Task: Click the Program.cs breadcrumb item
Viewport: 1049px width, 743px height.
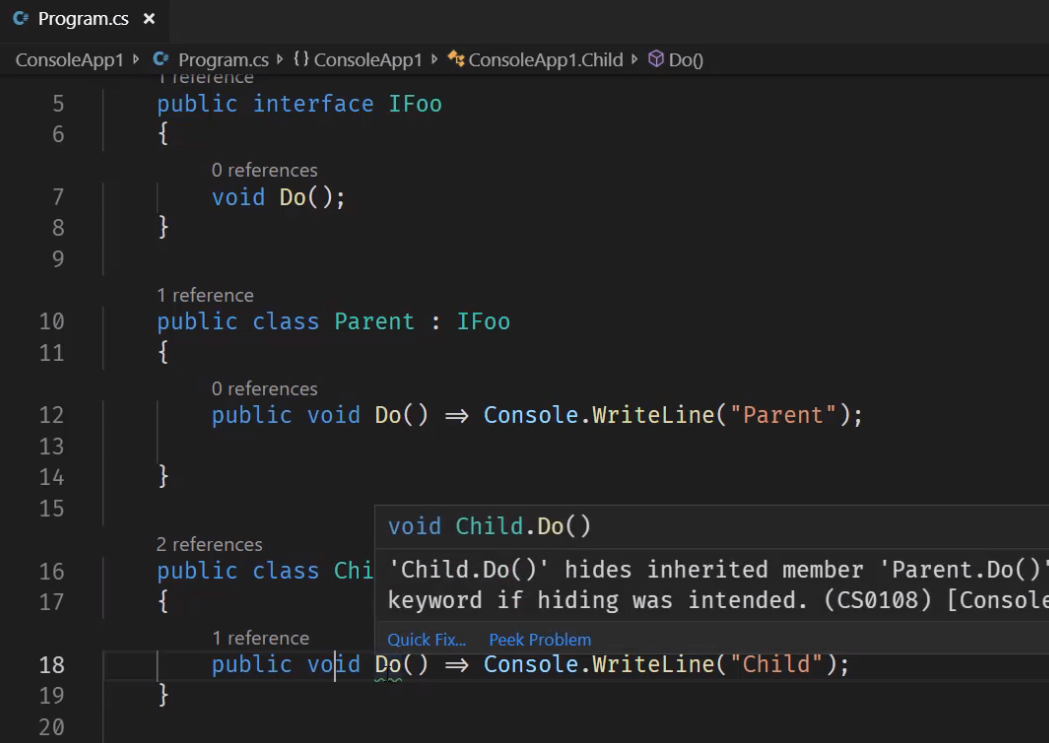Action: point(224,60)
